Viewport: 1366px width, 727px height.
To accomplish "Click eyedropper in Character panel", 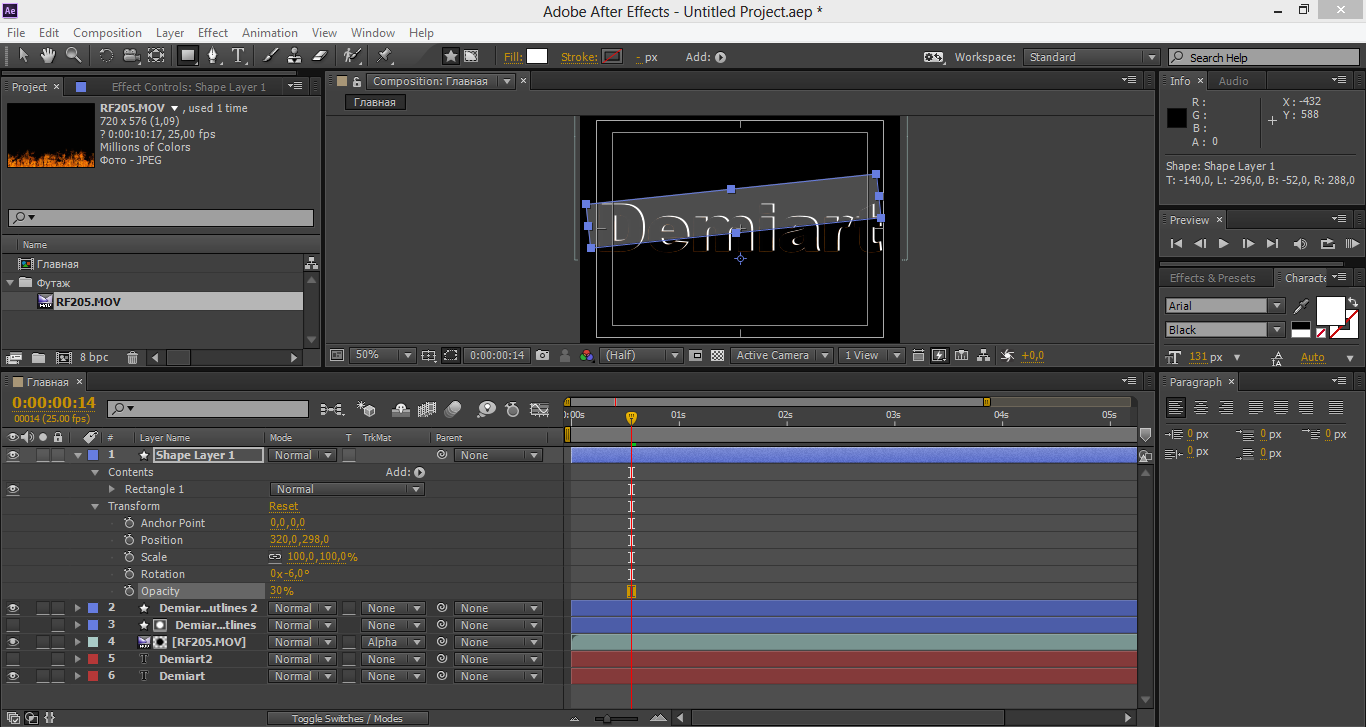I will click(1301, 306).
